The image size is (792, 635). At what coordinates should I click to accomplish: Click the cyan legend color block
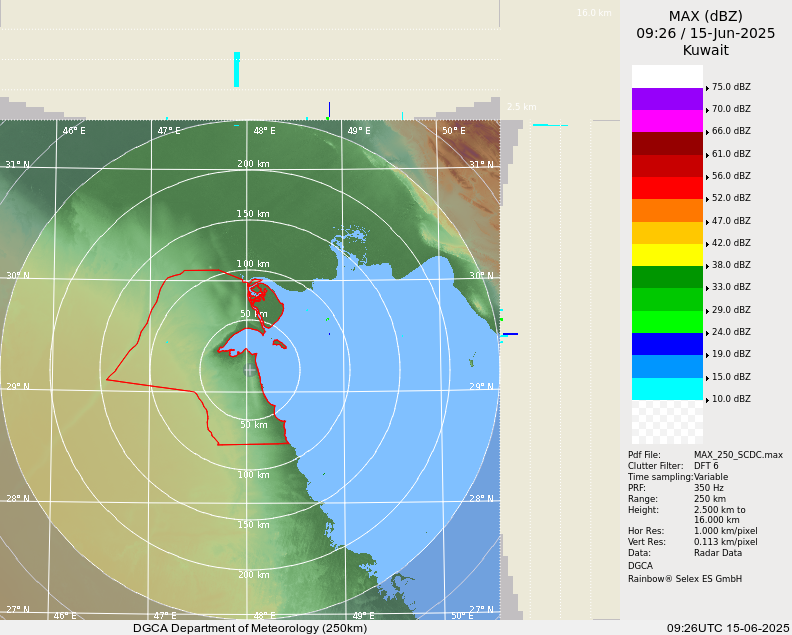tap(667, 389)
